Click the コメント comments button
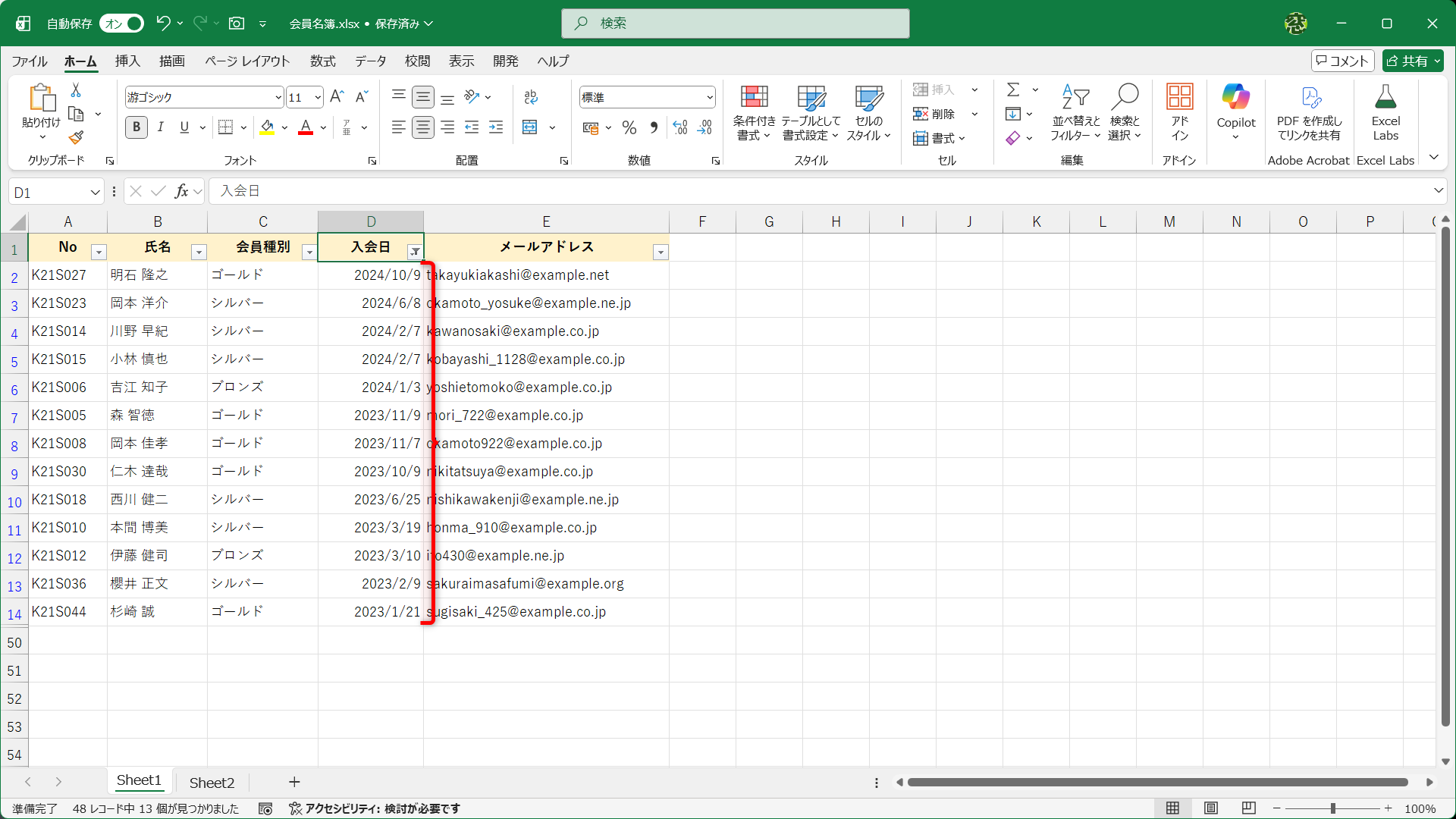Image resolution: width=1456 pixels, height=819 pixels. click(1342, 61)
